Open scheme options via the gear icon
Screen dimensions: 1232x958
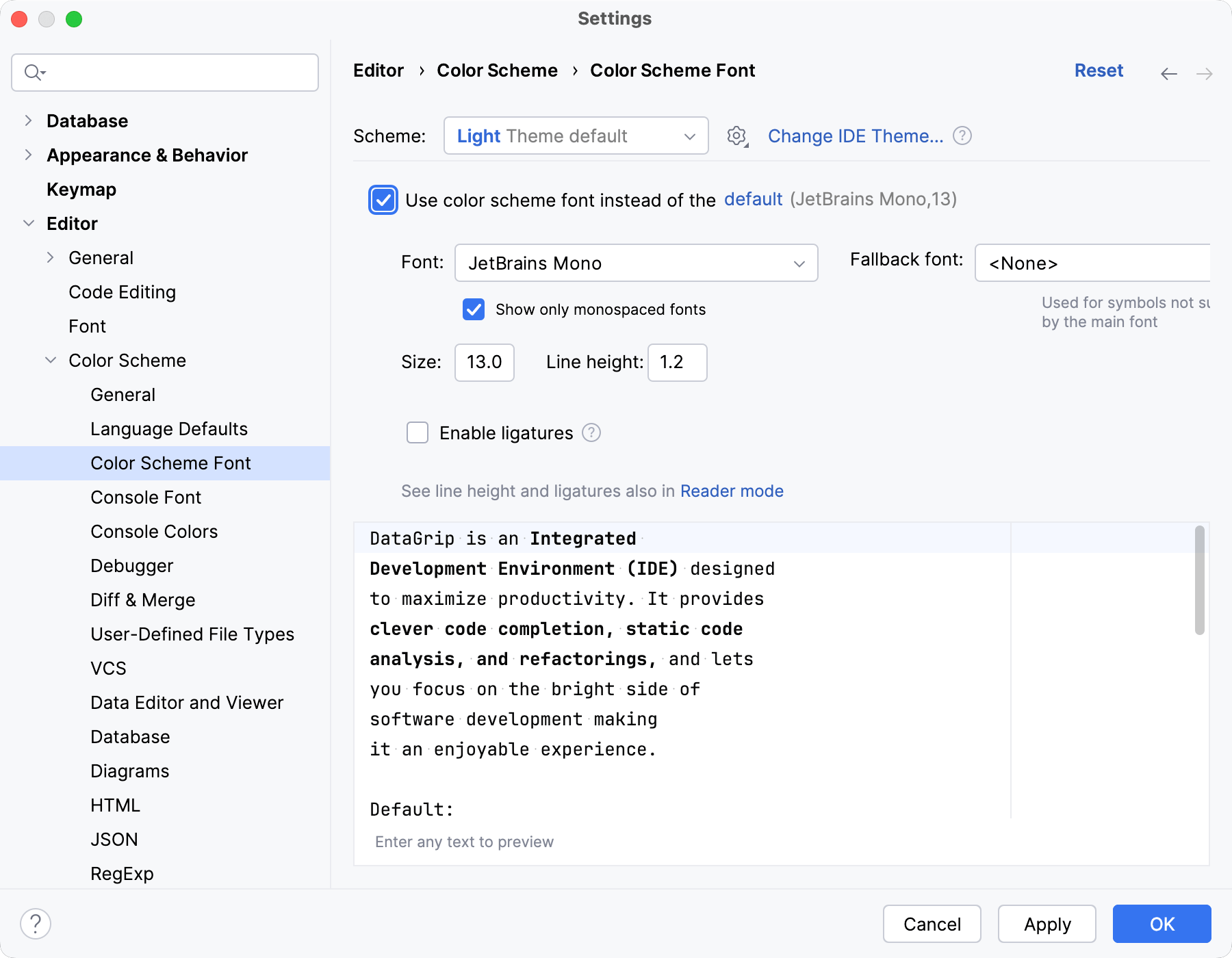pos(737,135)
